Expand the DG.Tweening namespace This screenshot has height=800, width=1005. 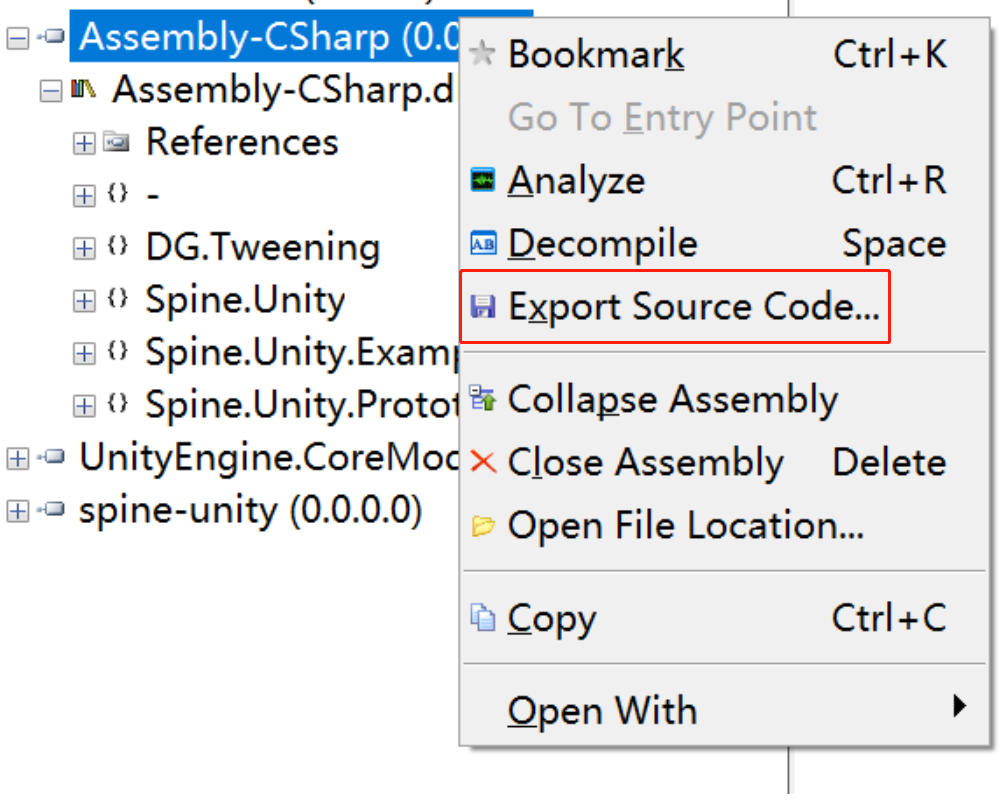pyautogui.click(x=84, y=248)
